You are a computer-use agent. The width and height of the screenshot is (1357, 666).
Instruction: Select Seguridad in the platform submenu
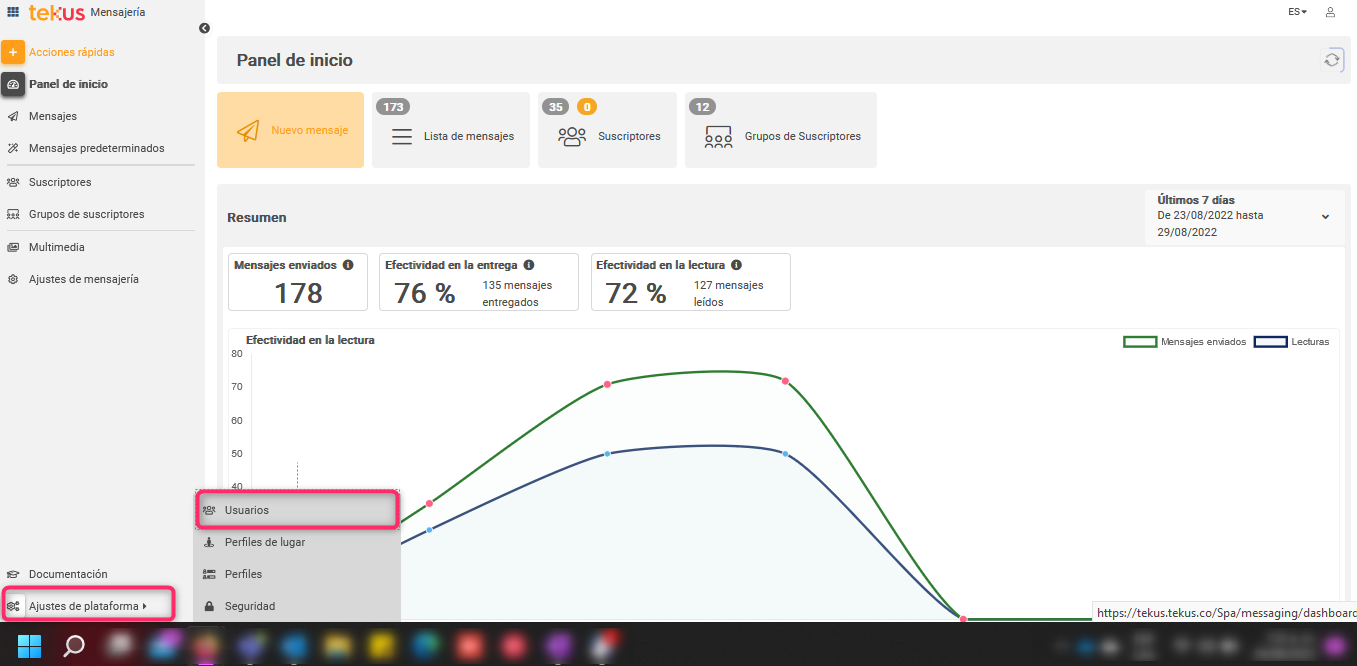pyautogui.click(x=249, y=606)
